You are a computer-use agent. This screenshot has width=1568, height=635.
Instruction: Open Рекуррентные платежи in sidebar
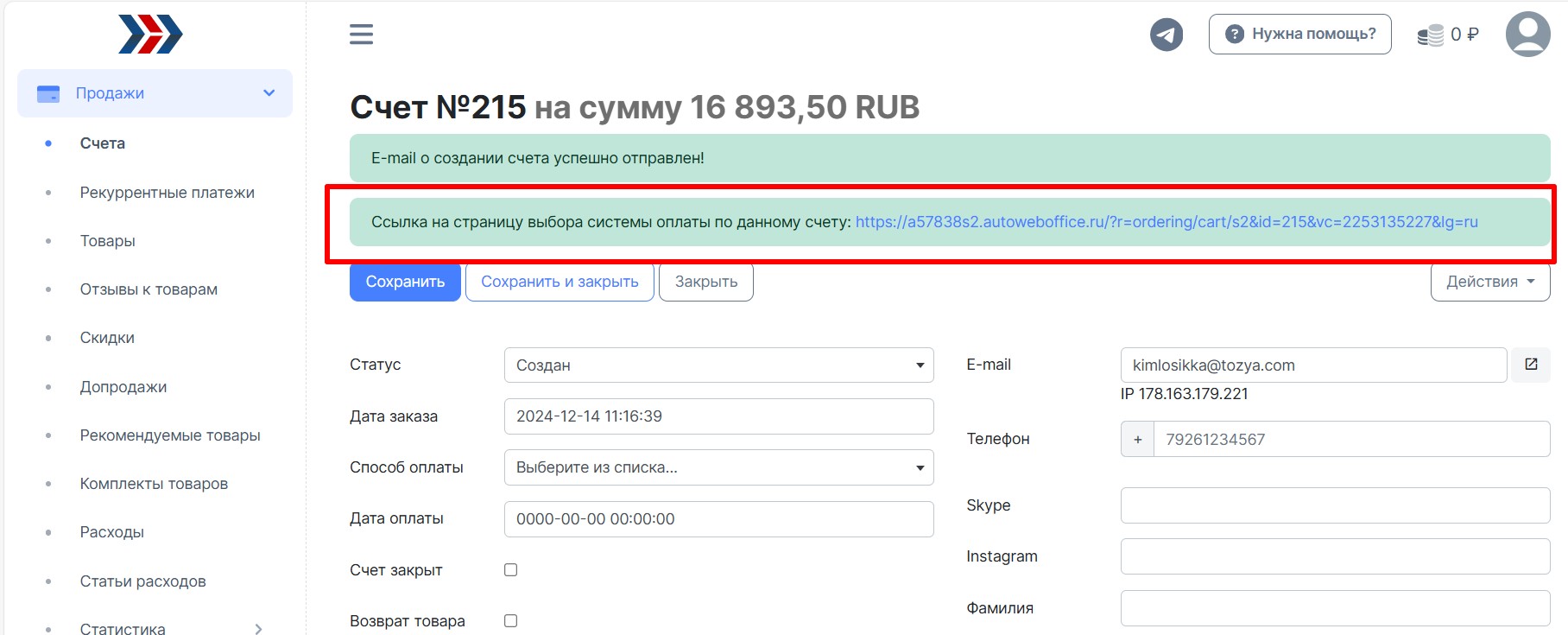tap(167, 193)
